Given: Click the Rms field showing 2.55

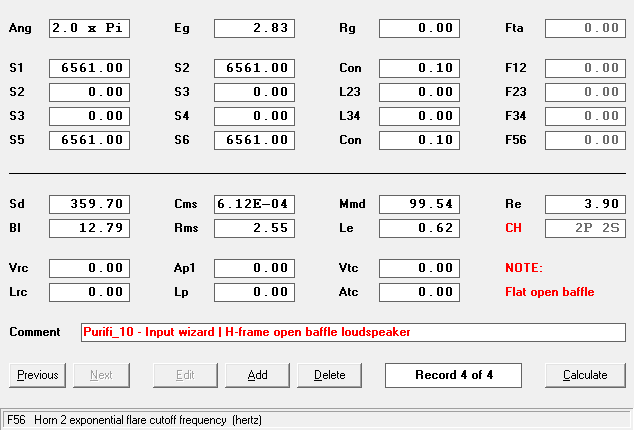Looking at the screenshot, I should pos(254,228).
